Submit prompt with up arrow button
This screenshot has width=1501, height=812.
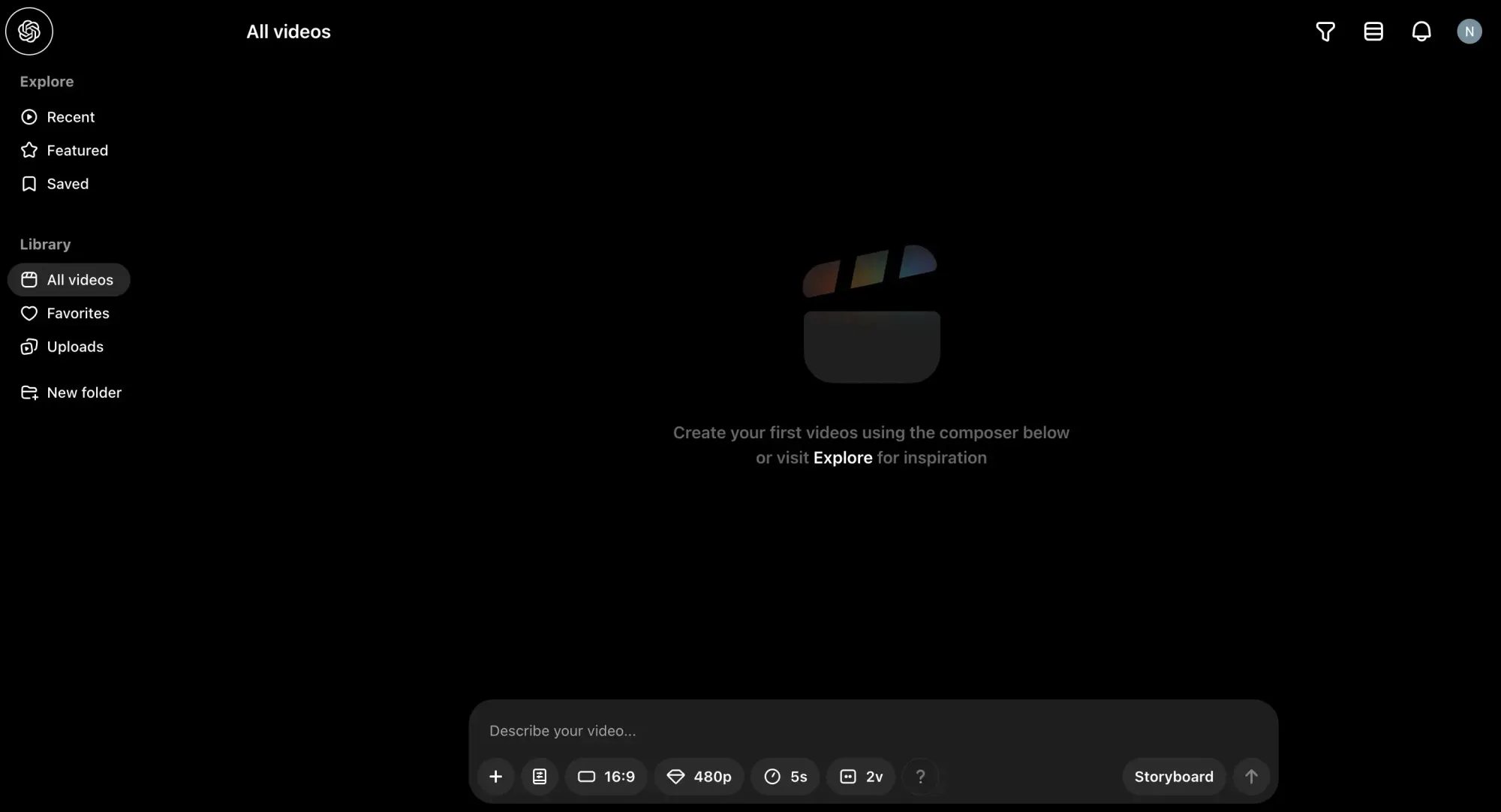coord(1251,777)
